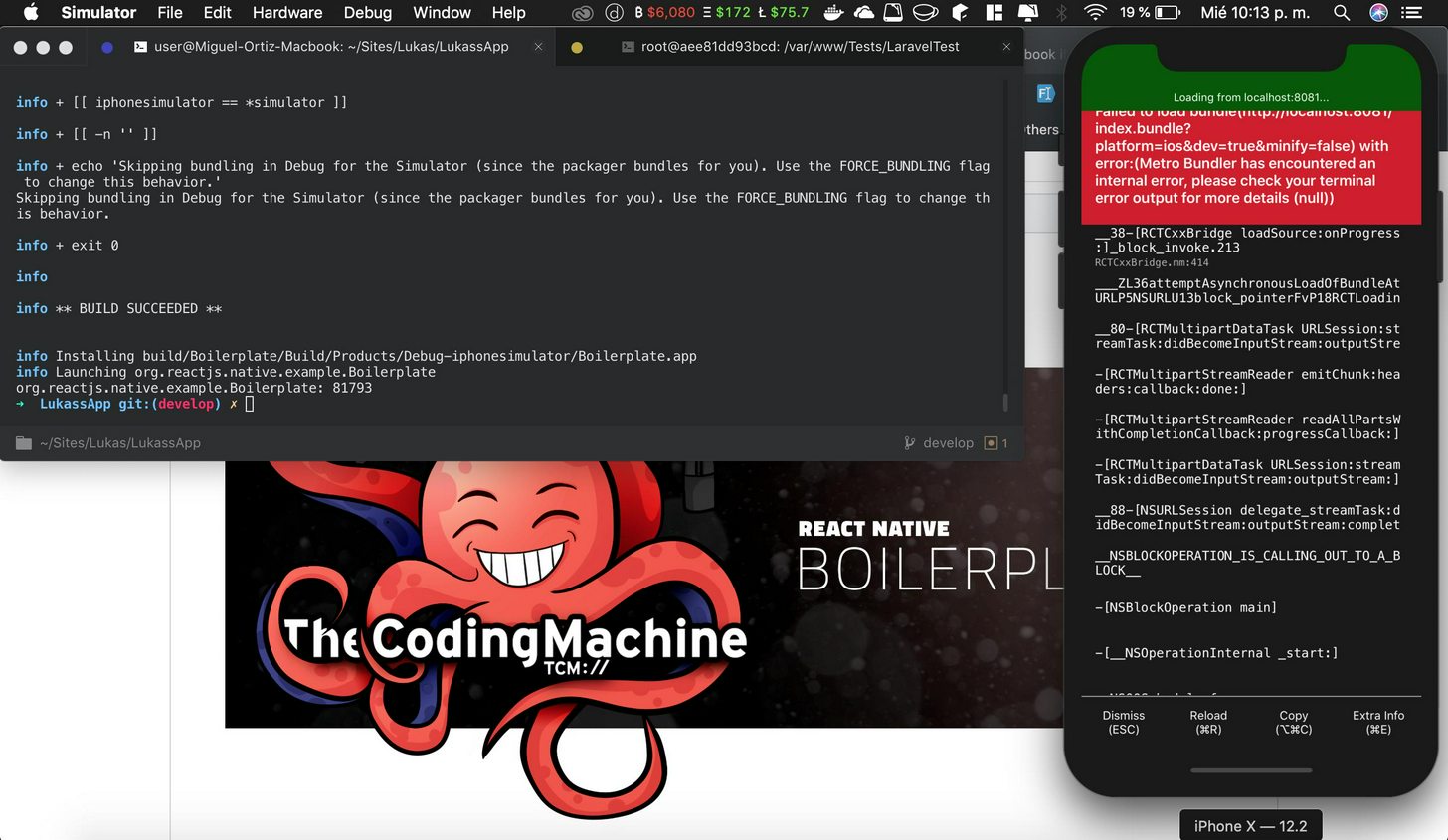Click the terminal icon in the LukassApp tab
1448x840 pixels.
(141, 47)
